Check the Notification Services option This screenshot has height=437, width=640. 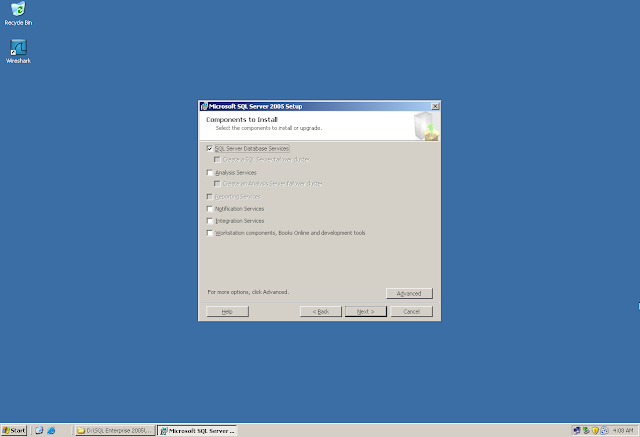[210, 209]
